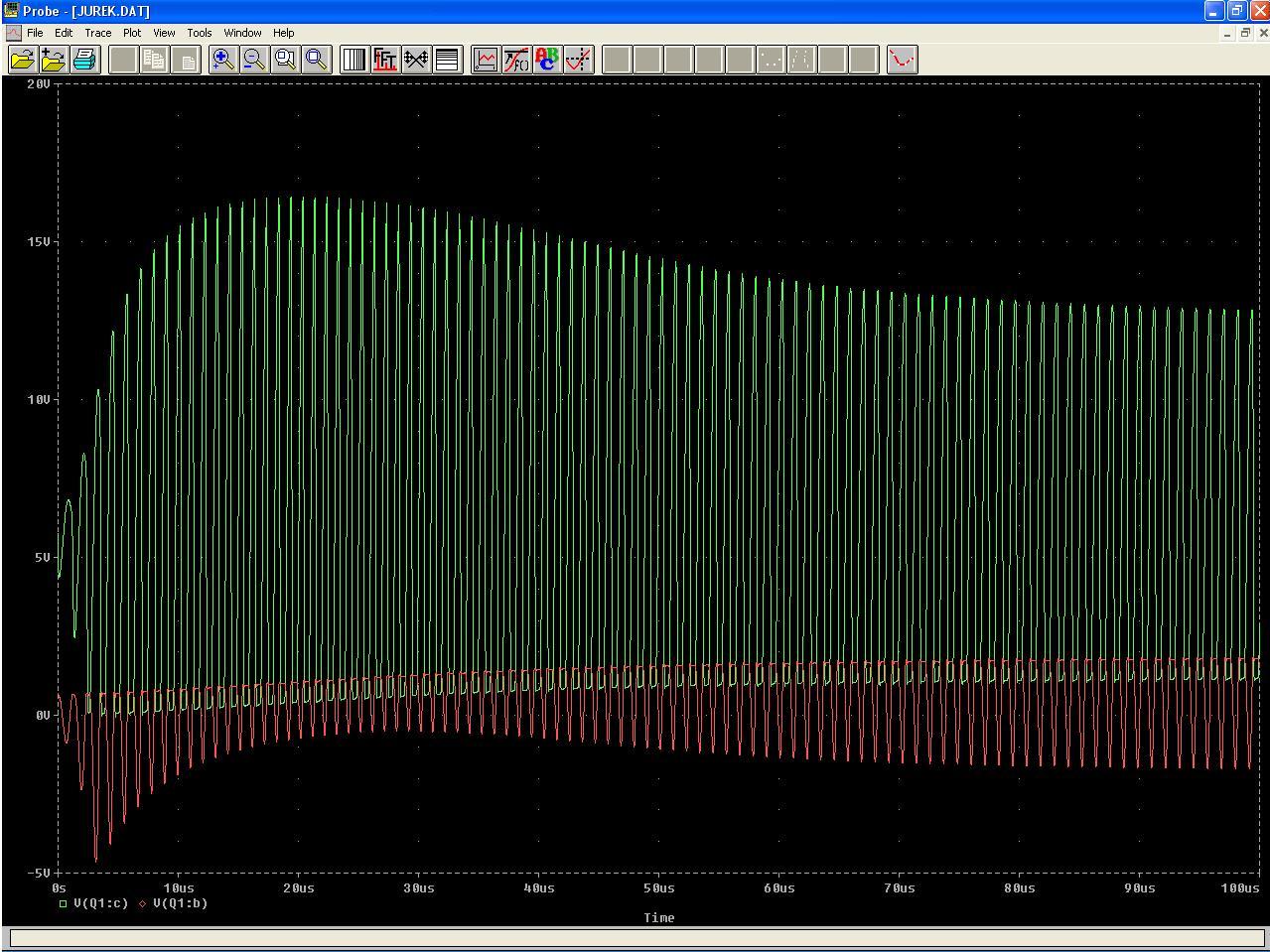Select the Zoom In magnifier tool
The height and width of the screenshot is (952, 1270).
point(222,60)
